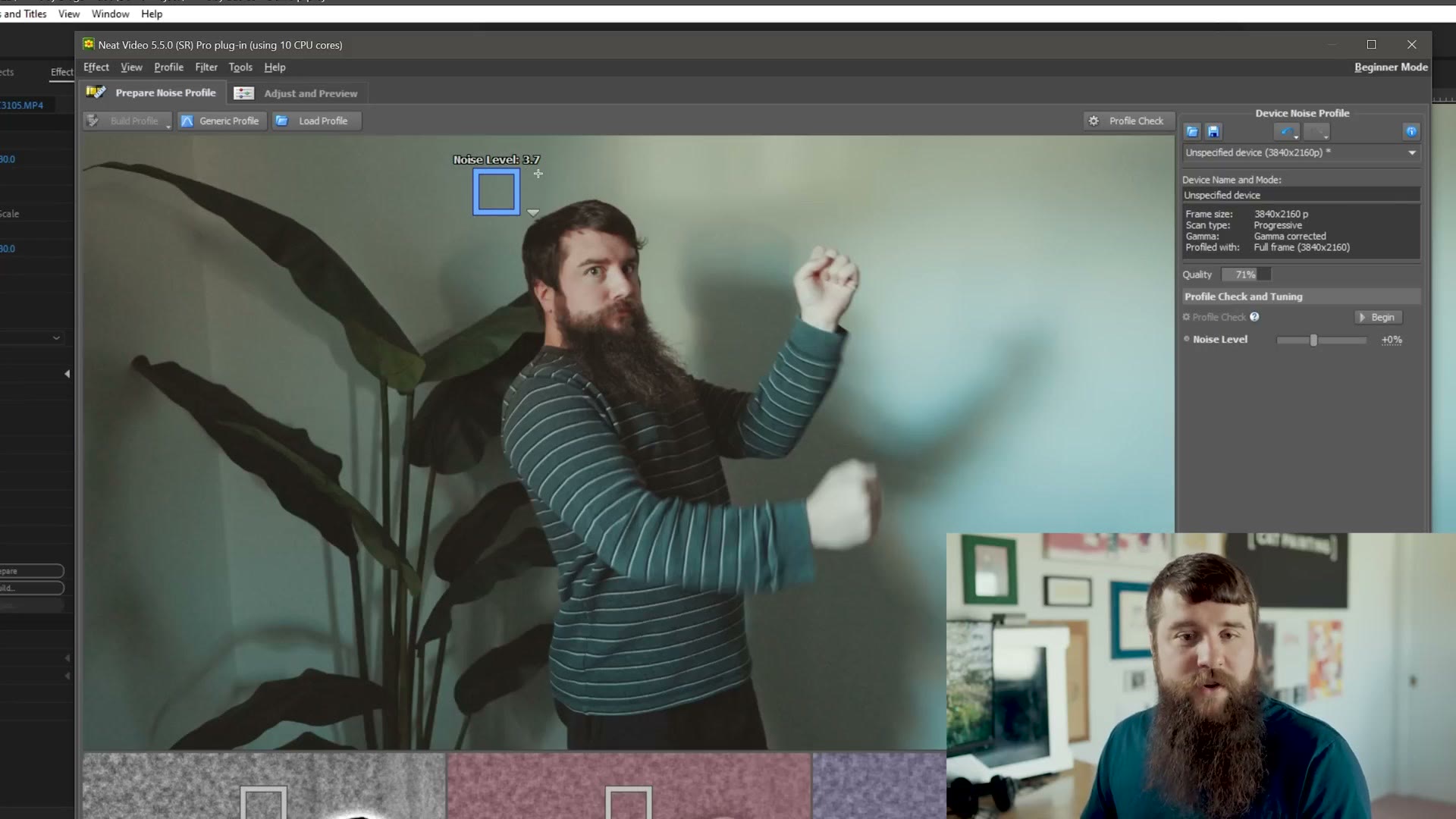Open the plug-in Help menu

click(x=275, y=67)
